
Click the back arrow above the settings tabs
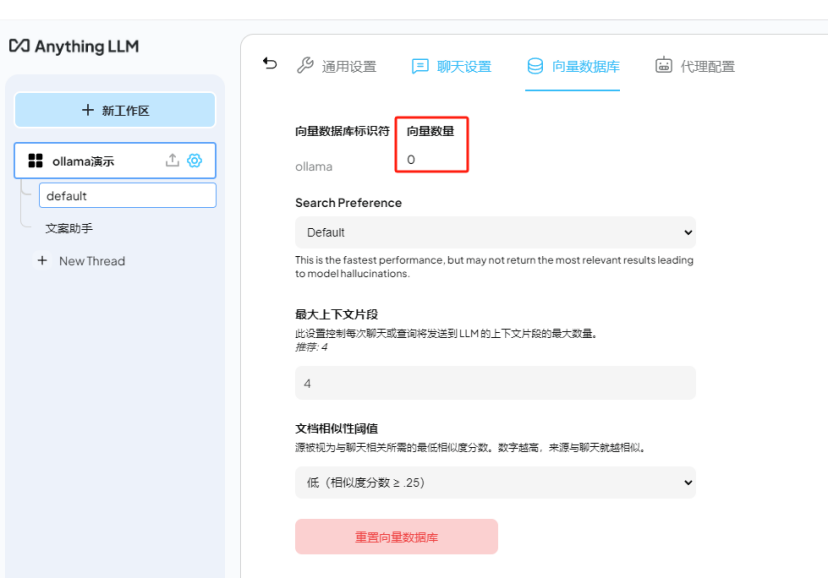pos(268,62)
